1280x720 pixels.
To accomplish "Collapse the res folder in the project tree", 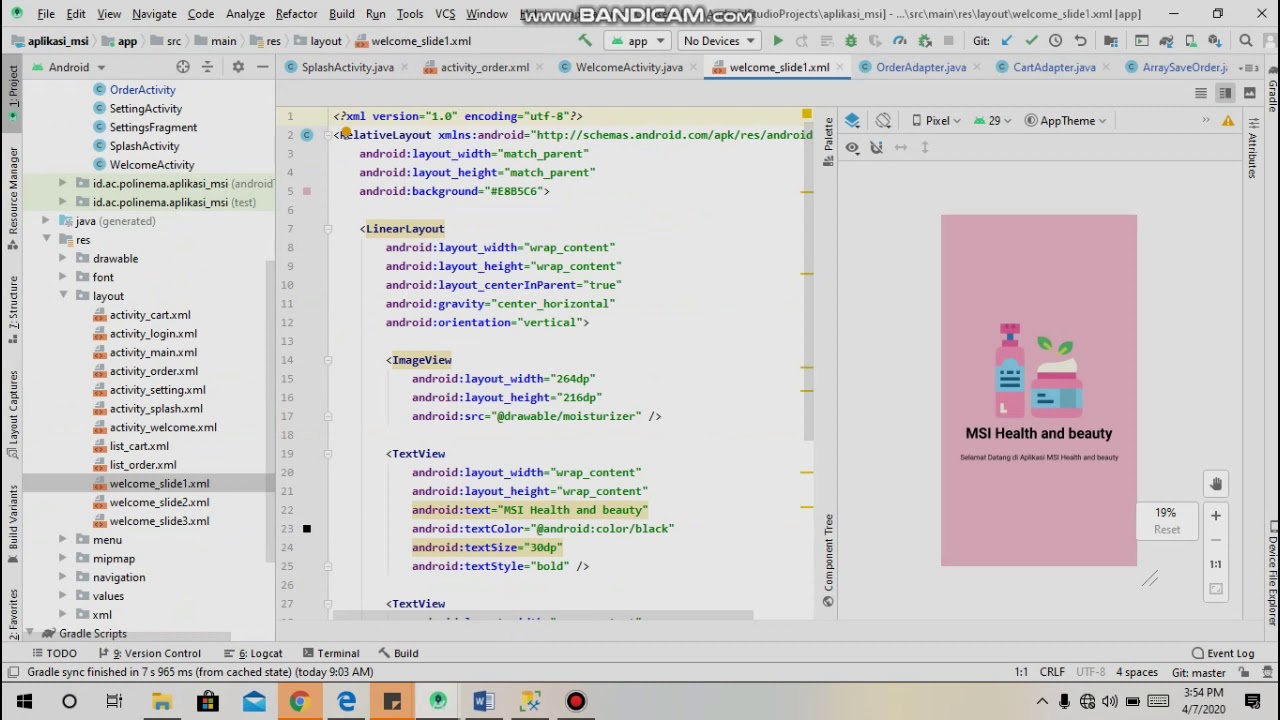I will (x=46, y=240).
